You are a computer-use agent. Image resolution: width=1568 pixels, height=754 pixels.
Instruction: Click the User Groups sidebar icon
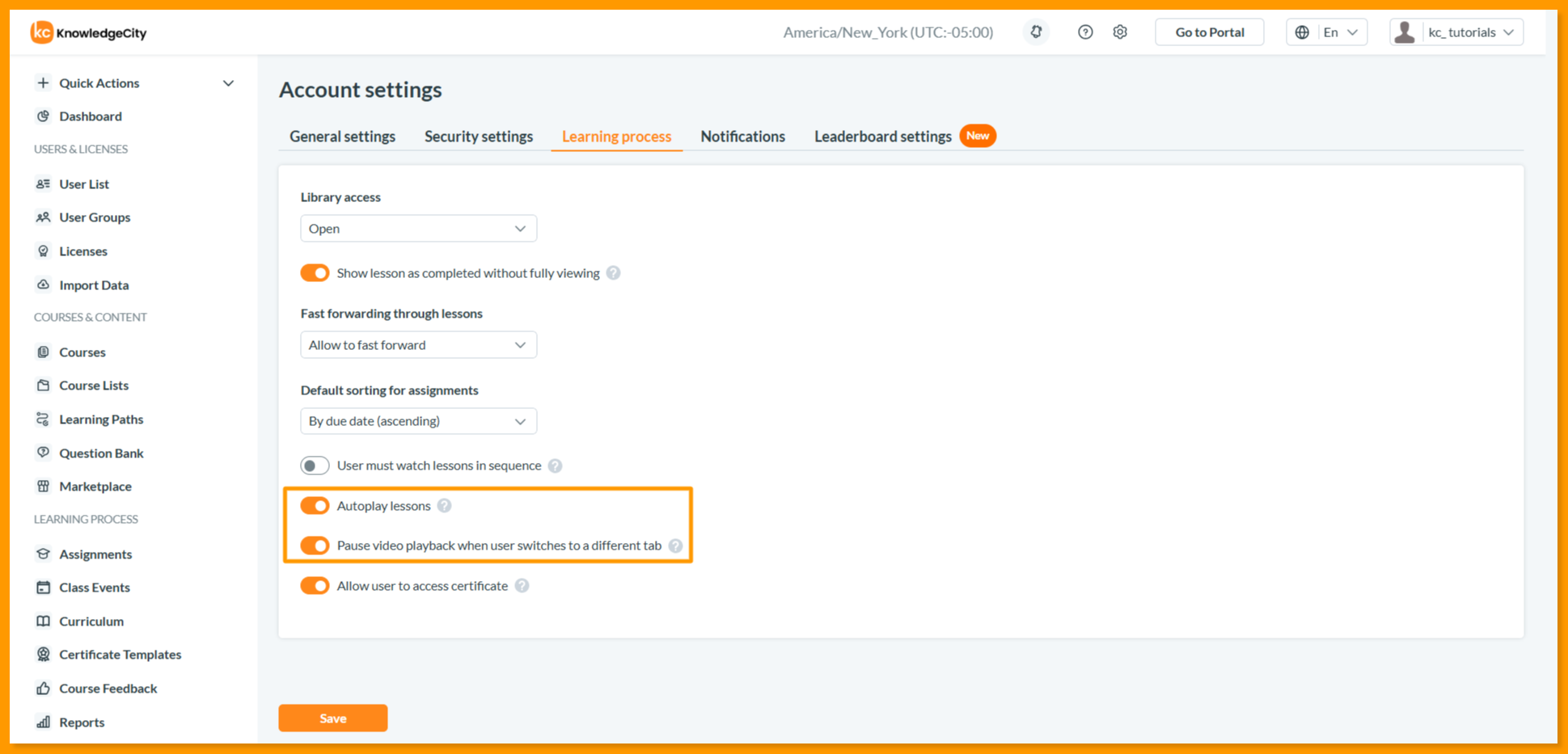pyautogui.click(x=43, y=217)
